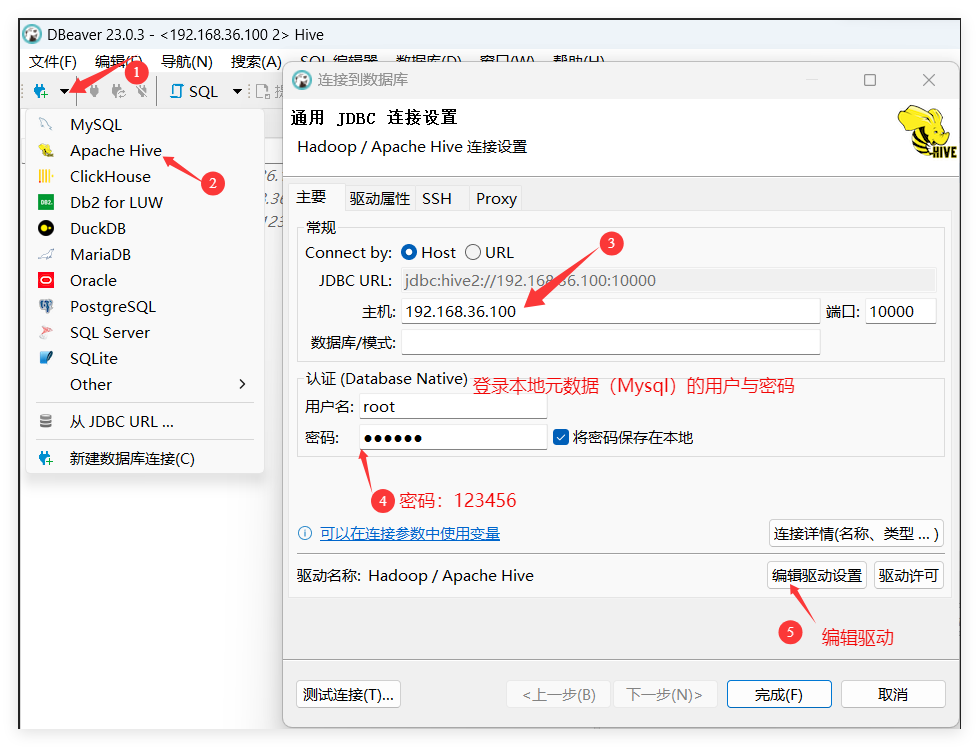Image resolution: width=979 pixels, height=747 pixels.
Task: Switch to the Proxy tab
Action: [x=496, y=199]
